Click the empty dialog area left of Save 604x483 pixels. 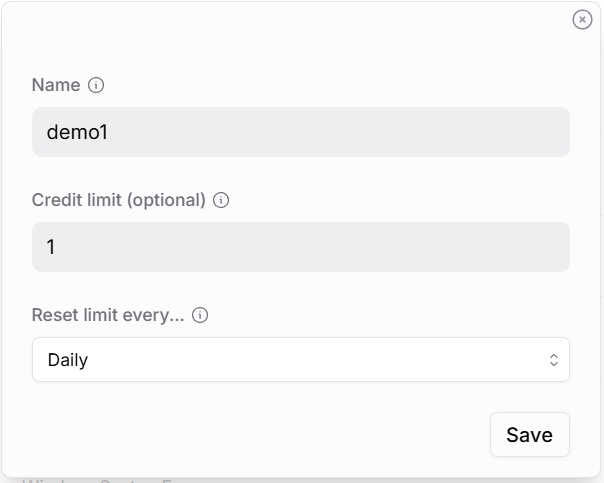click(x=250, y=435)
